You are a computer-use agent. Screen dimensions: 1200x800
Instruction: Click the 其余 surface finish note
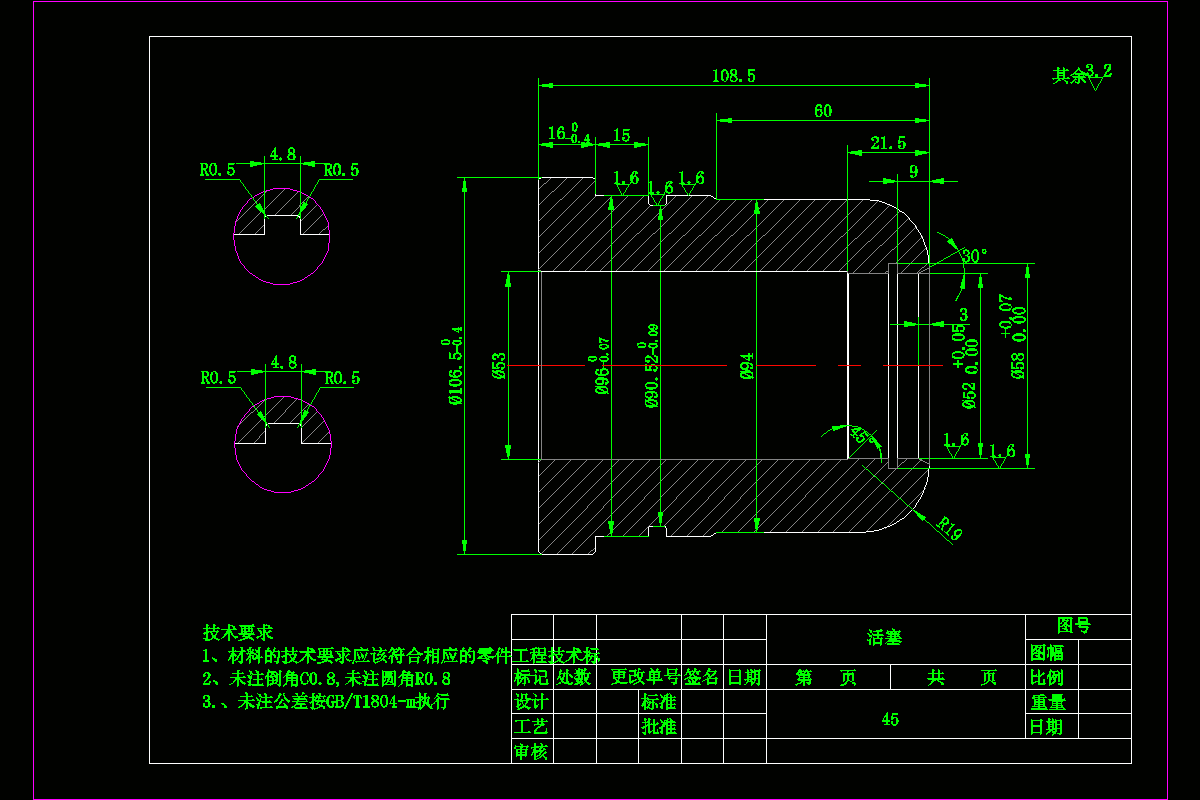(1069, 76)
